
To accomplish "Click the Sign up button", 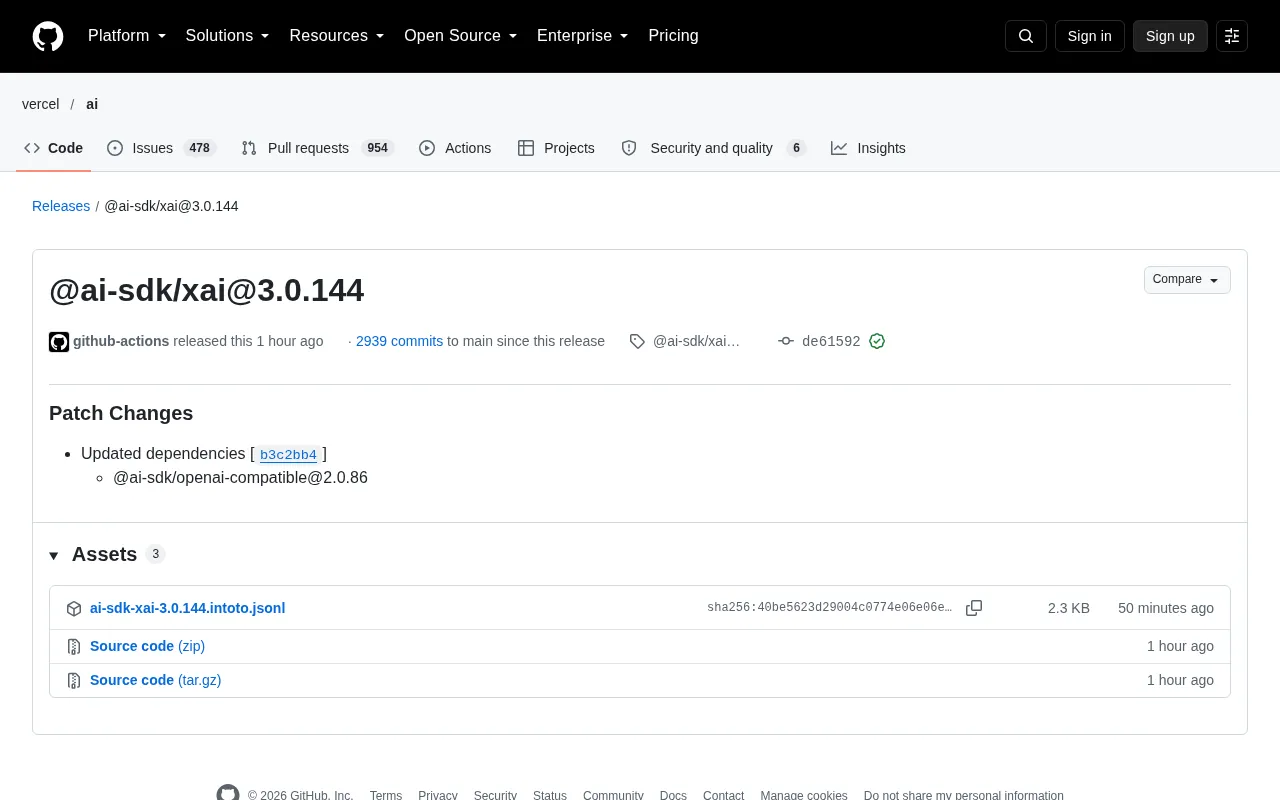I will (1170, 36).
